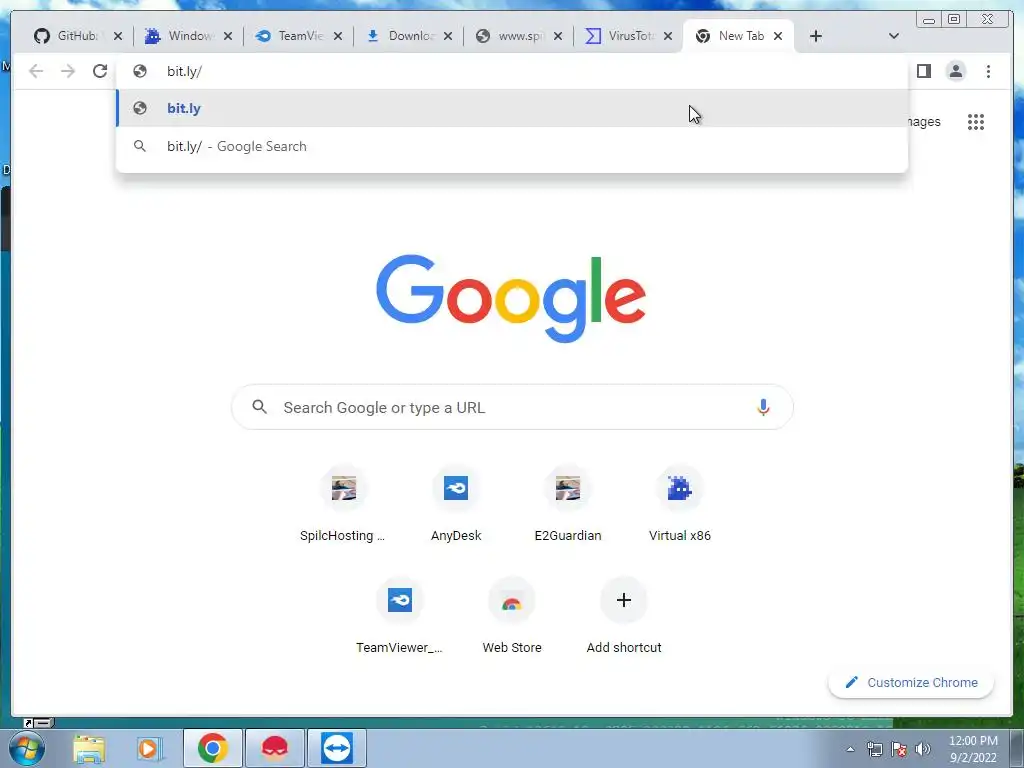Click the forward navigation arrow
The width and height of the screenshot is (1024, 768).
tap(68, 71)
